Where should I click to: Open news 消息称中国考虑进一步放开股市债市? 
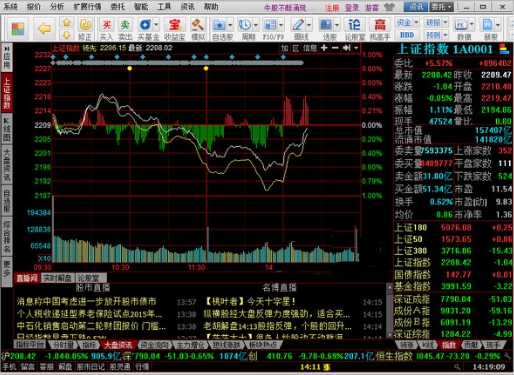pyautogui.click(x=86, y=302)
